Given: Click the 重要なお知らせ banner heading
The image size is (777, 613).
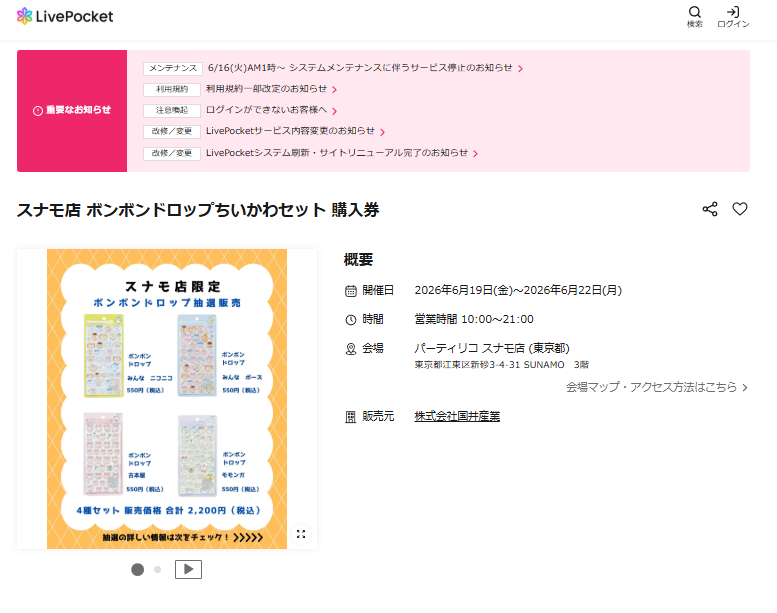Looking at the screenshot, I should click(72, 111).
